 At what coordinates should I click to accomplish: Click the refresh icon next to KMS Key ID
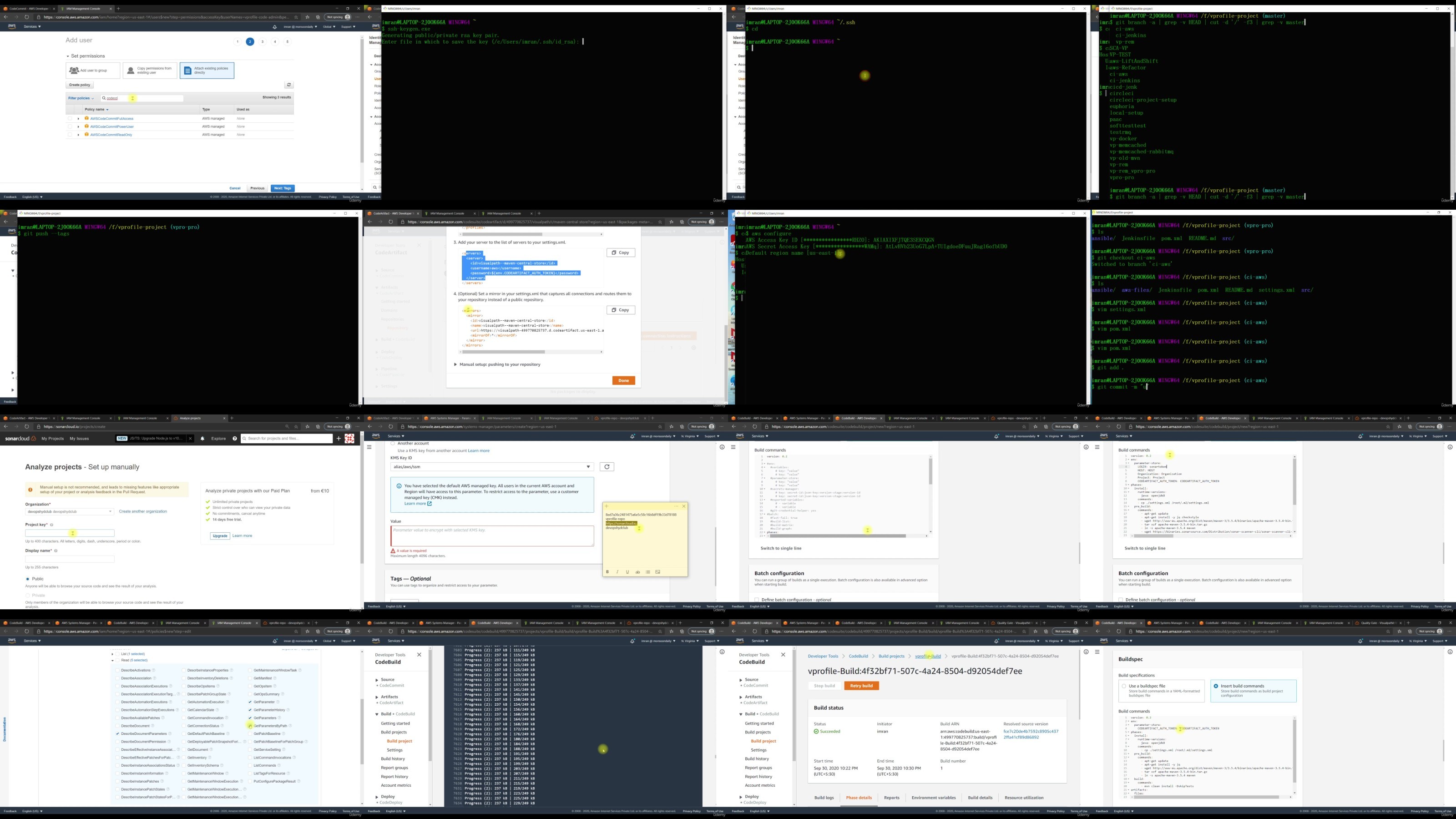pos(607,467)
